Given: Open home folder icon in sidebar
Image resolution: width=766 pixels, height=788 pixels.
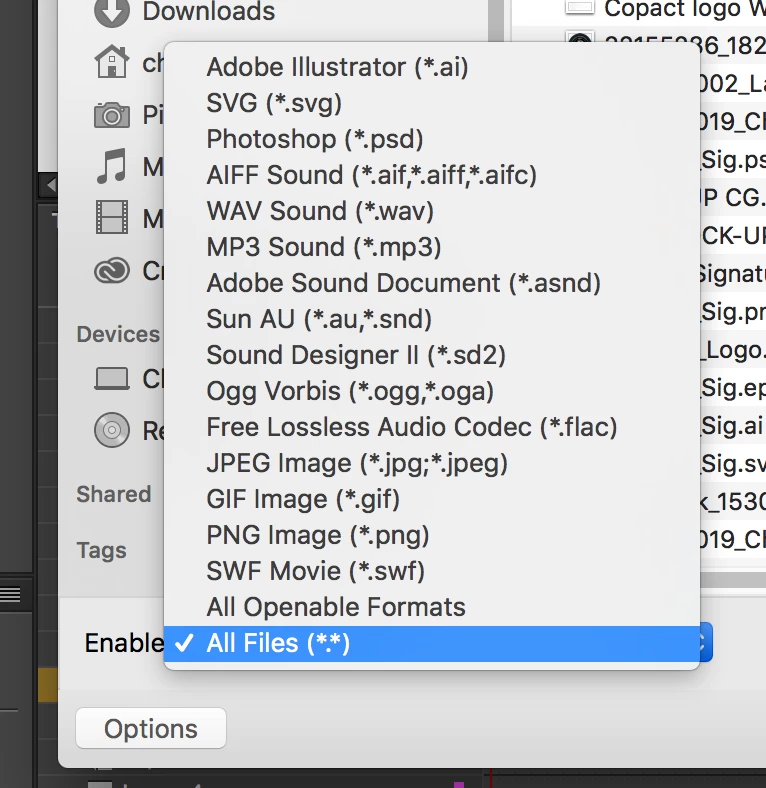Looking at the screenshot, I should pos(112,62).
